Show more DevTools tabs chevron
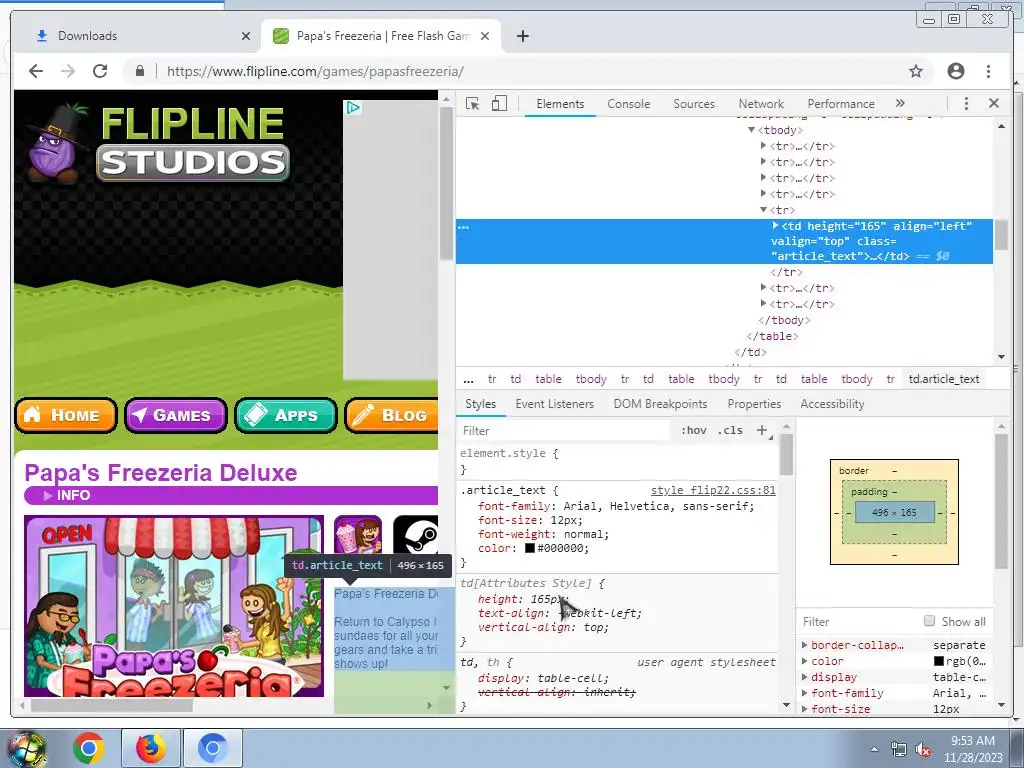This screenshot has height=768, width=1024. click(901, 103)
